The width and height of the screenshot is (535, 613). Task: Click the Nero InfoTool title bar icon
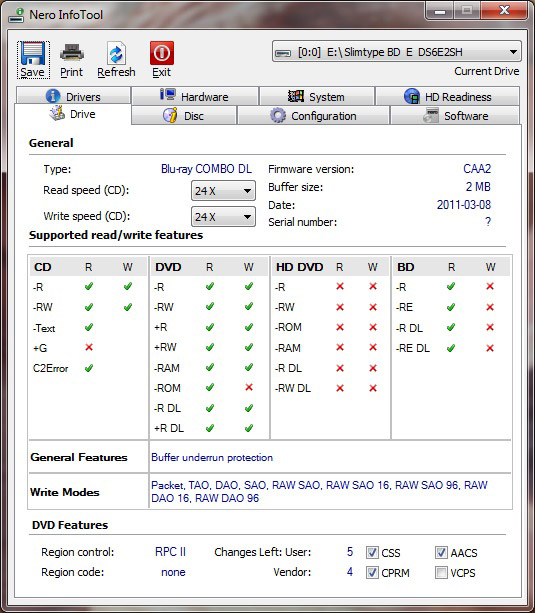click(16, 15)
